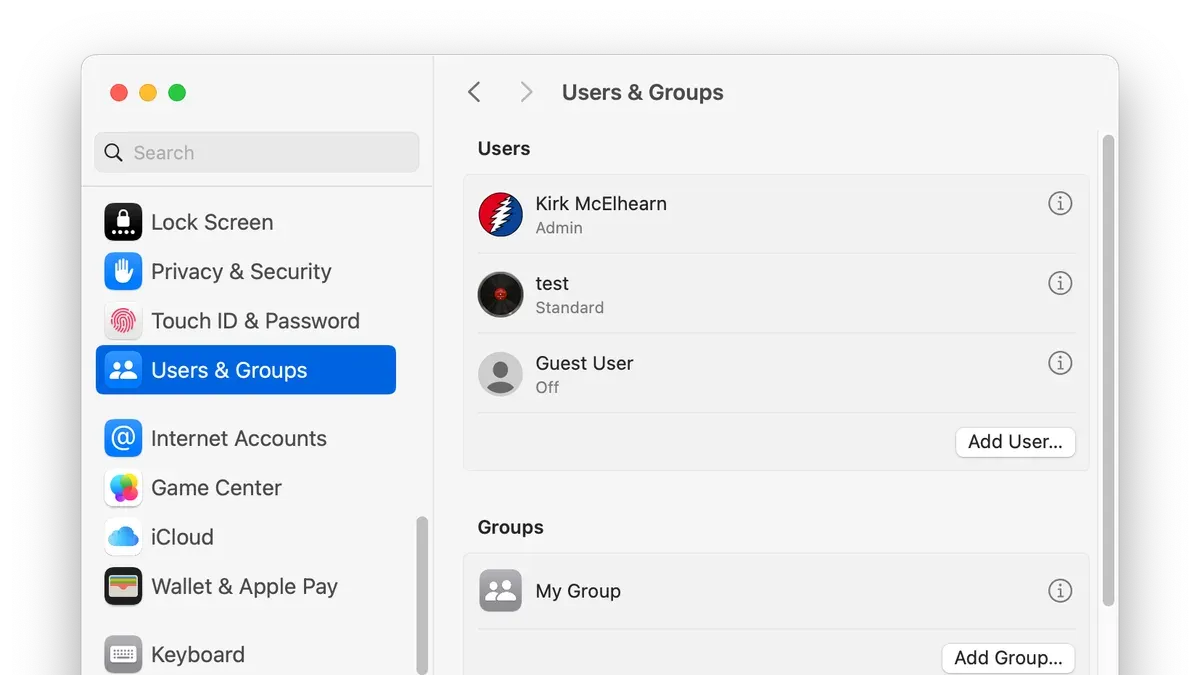Click the Wallet & Apple Pay icon

pos(123,586)
